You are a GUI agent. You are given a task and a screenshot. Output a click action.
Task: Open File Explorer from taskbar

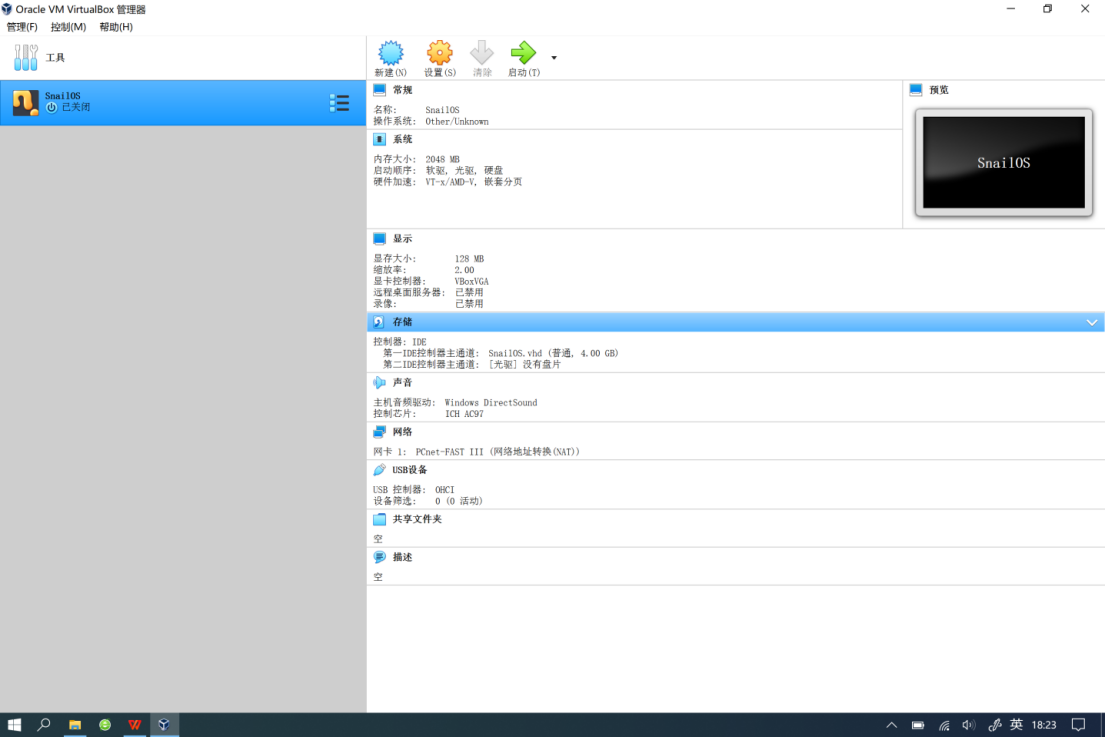[x=75, y=724]
